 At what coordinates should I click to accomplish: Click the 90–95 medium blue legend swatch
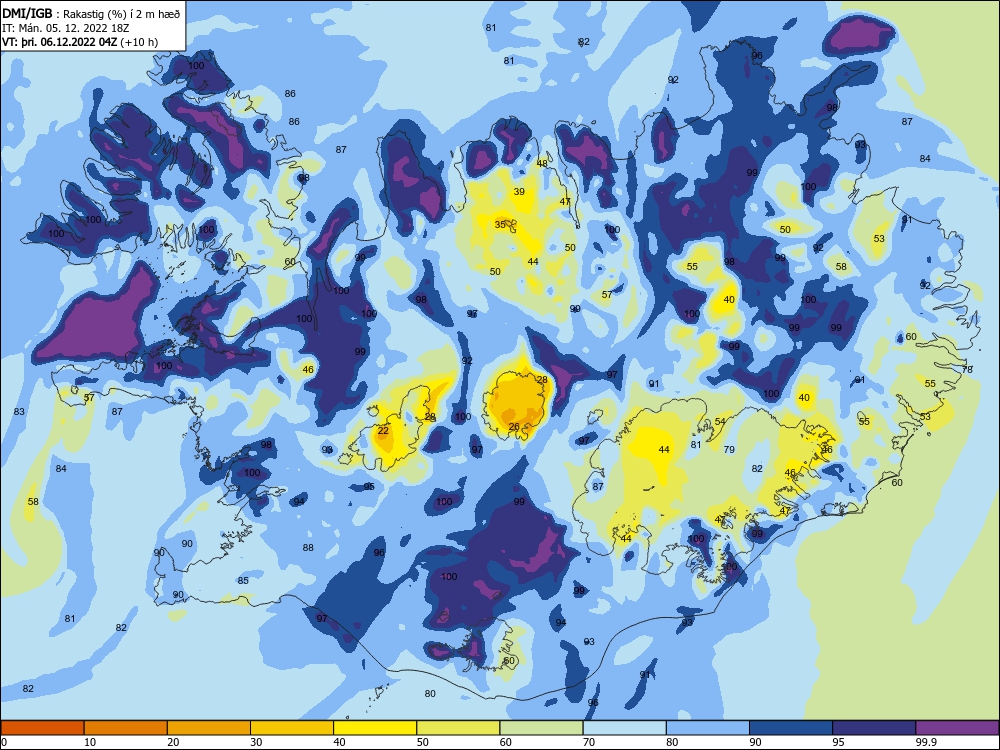[x=791, y=728]
